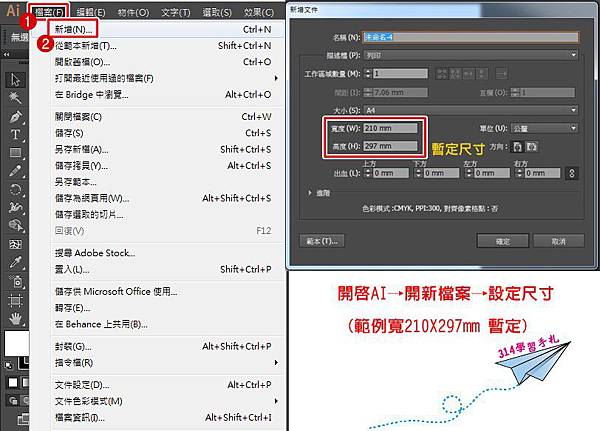Select the Shape Builder tool
600x431 pixels.
15,225
